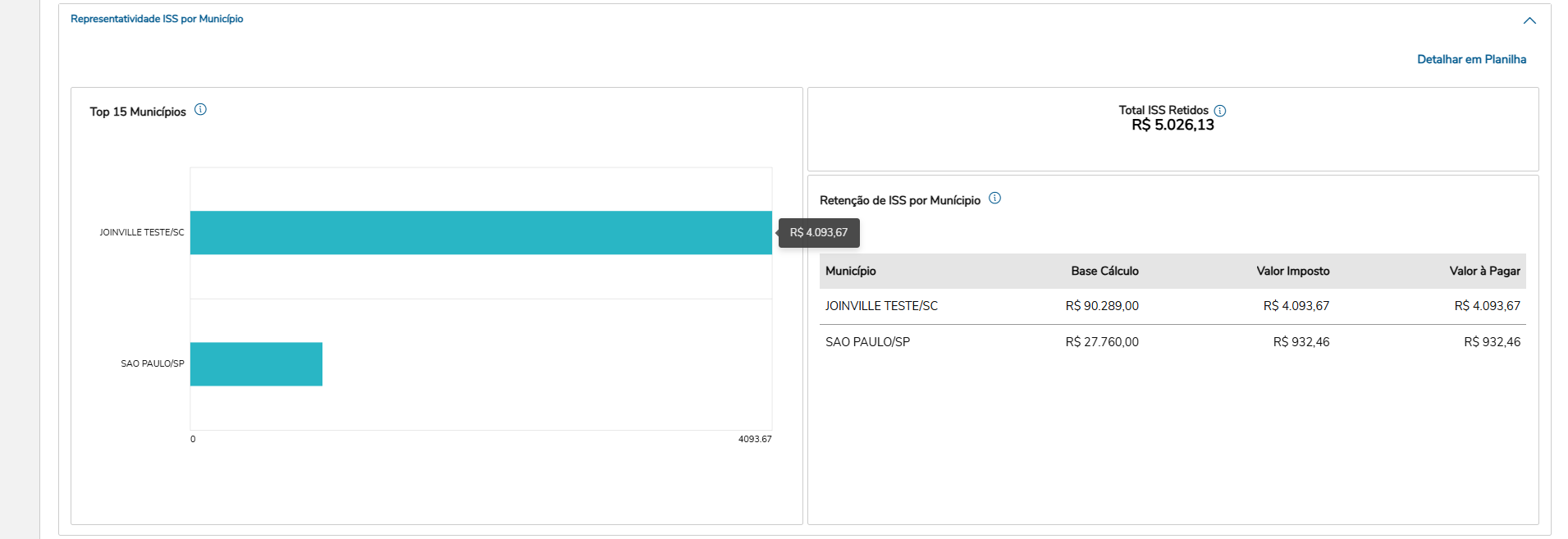Click the Valor à Pagar column header
Screen dimensions: 1568x539
[x=1484, y=272]
